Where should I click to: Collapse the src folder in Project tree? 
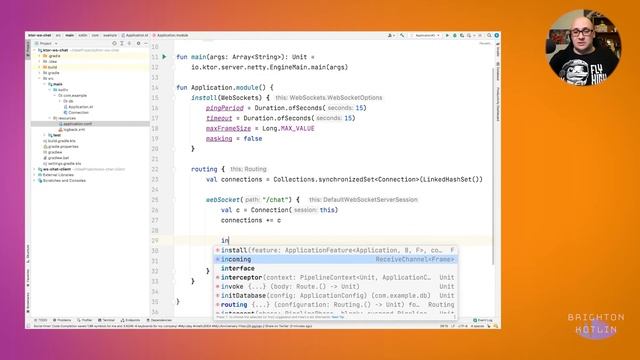click(40, 78)
